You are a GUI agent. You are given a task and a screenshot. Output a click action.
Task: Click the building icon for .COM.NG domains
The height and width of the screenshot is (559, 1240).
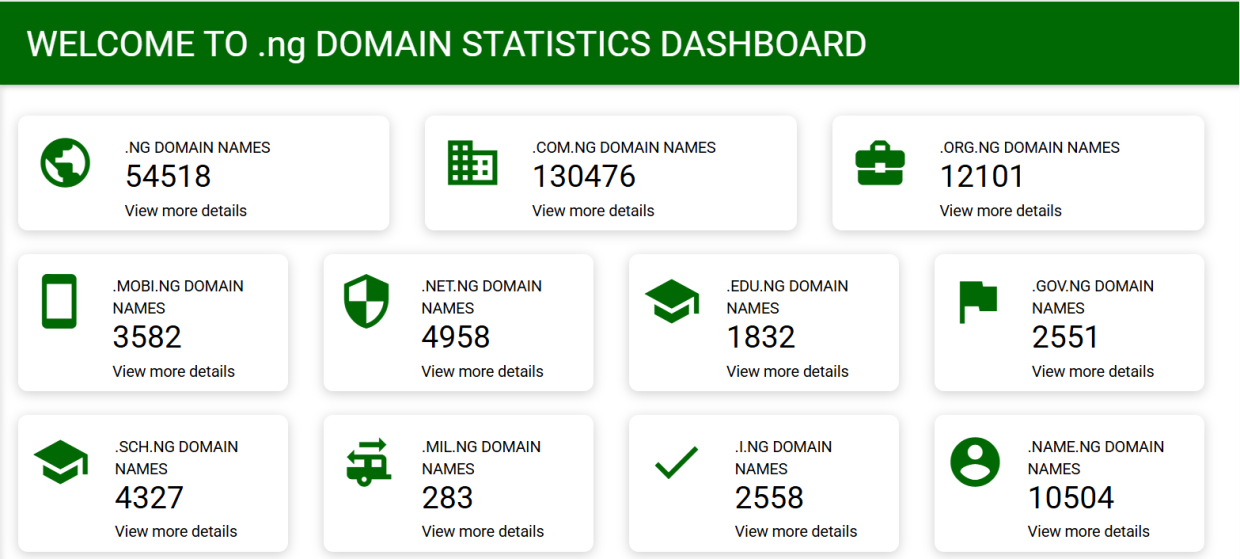click(x=472, y=163)
